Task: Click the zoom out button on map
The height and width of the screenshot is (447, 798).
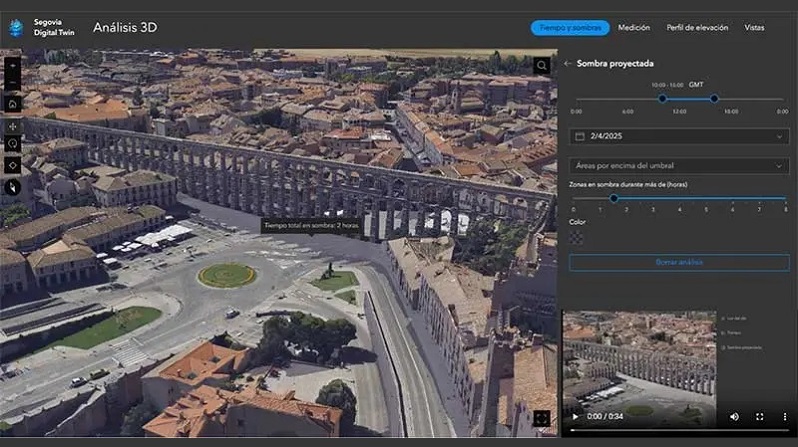Action: (x=13, y=82)
